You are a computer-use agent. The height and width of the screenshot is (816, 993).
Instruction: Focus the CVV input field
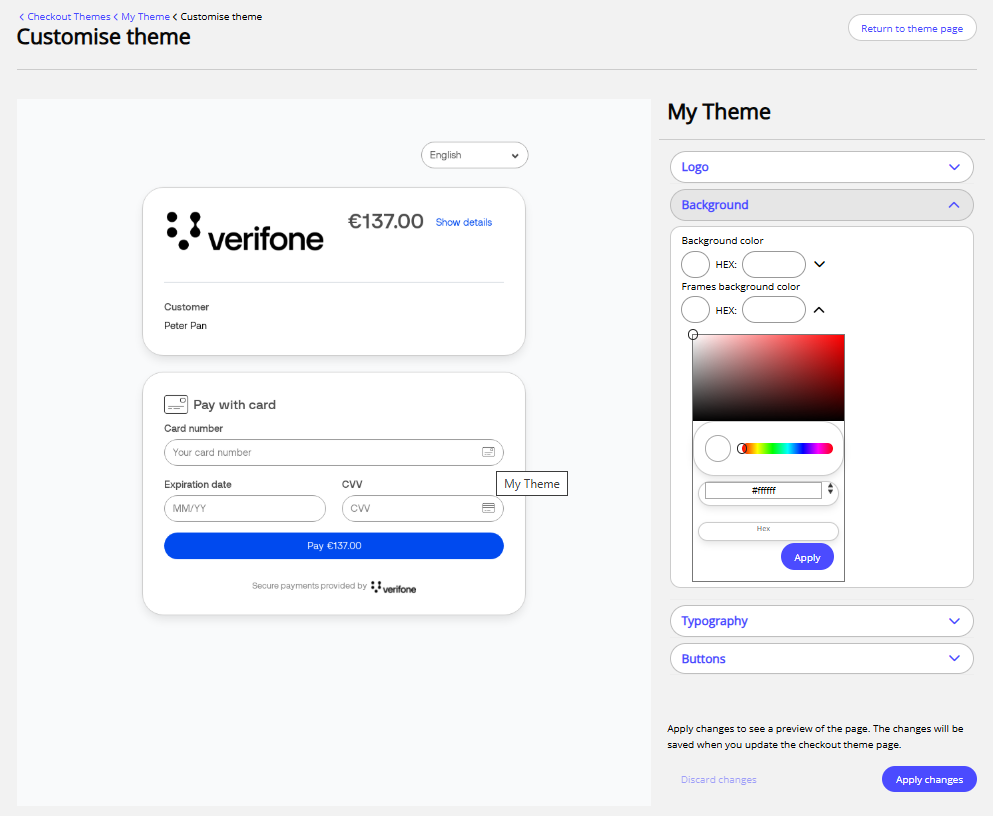(x=422, y=508)
